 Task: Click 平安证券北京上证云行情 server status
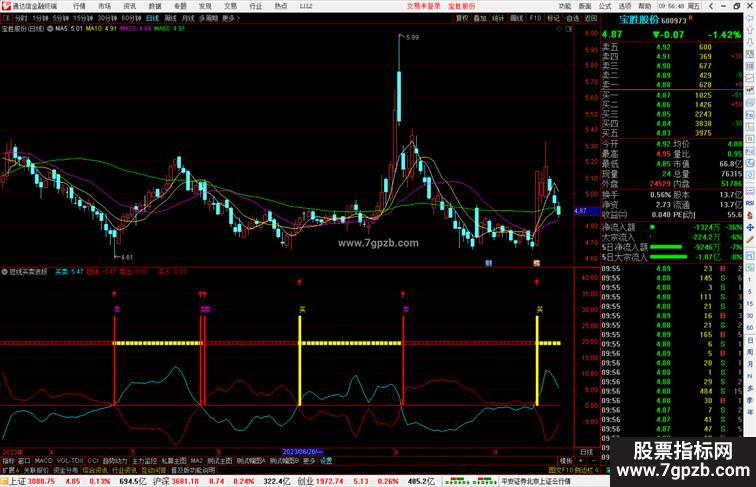coord(536,481)
